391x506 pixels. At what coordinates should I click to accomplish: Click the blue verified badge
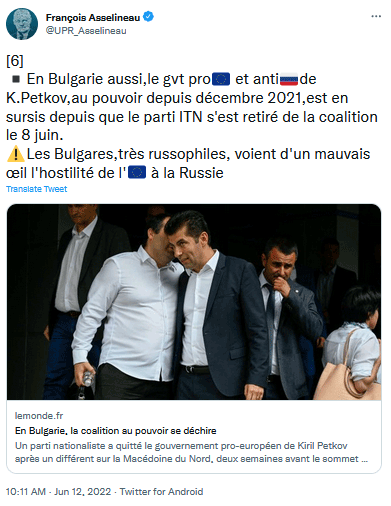click(x=148, y=16)
